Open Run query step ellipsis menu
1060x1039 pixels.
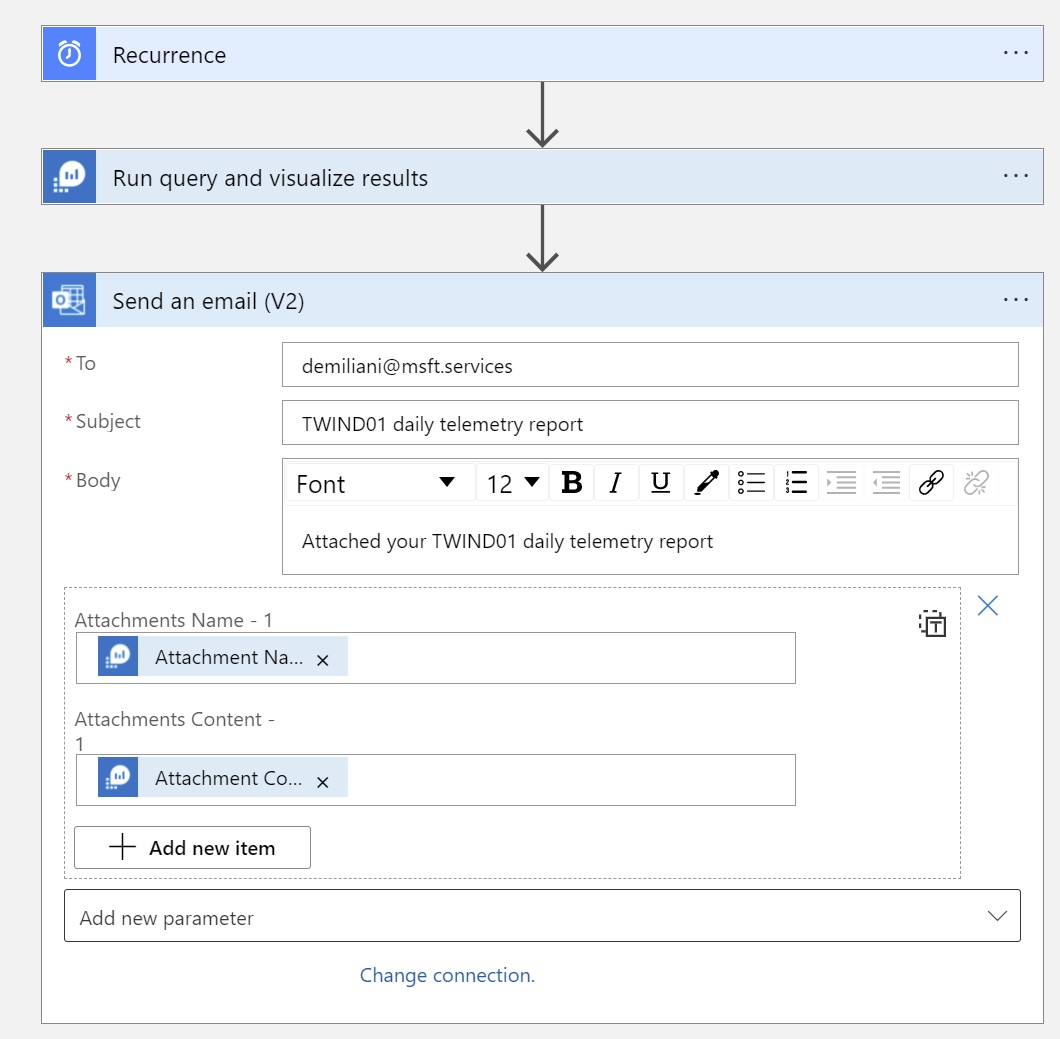click(x=1015, y=176)
